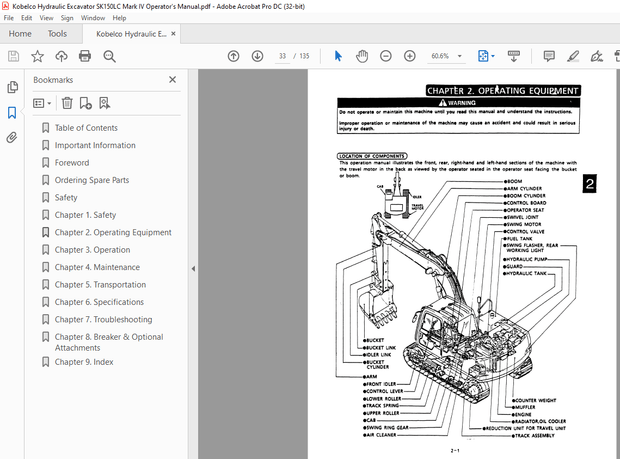
Task: Click the scrolling mode toolbar icon
Action: coord(514,56)
